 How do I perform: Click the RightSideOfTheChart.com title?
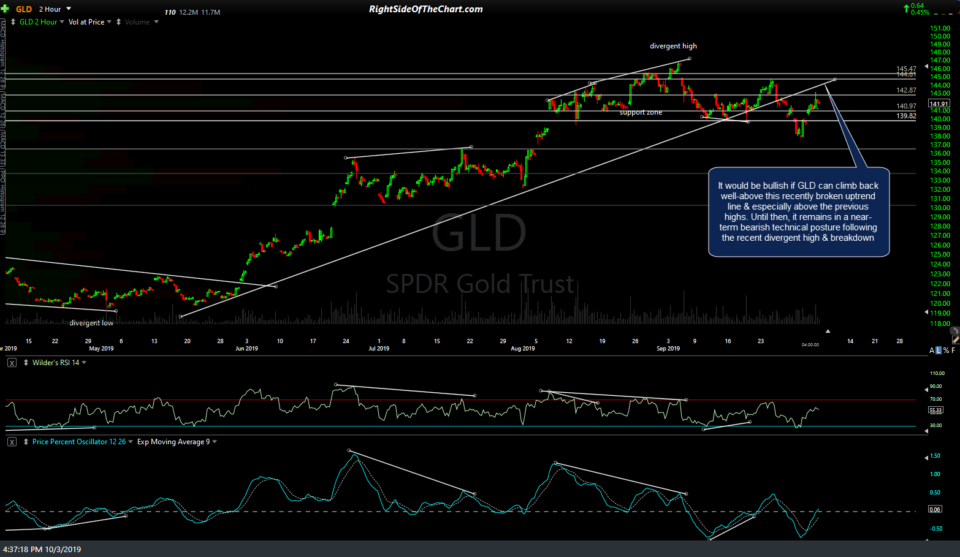(x=426, y=9)
